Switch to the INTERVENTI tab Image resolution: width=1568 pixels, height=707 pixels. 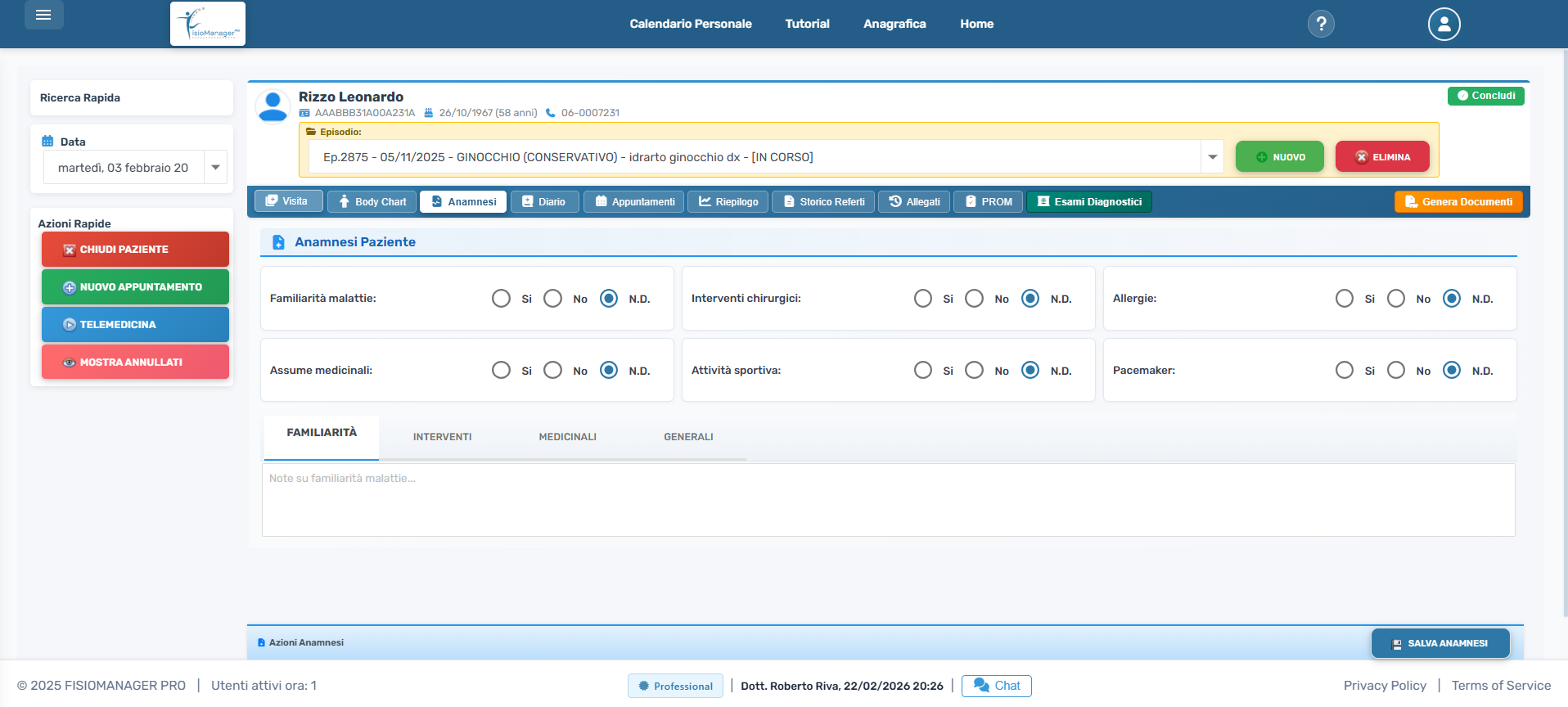click(x=442, y=437)
